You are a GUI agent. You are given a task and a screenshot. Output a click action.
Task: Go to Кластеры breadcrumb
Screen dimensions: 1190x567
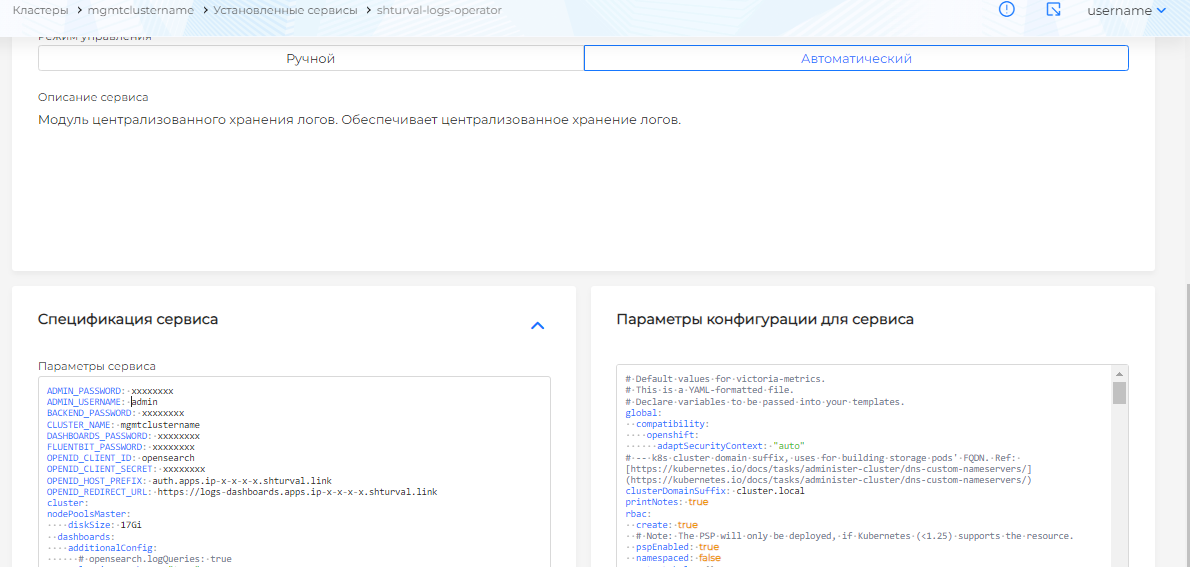(39, 11)
